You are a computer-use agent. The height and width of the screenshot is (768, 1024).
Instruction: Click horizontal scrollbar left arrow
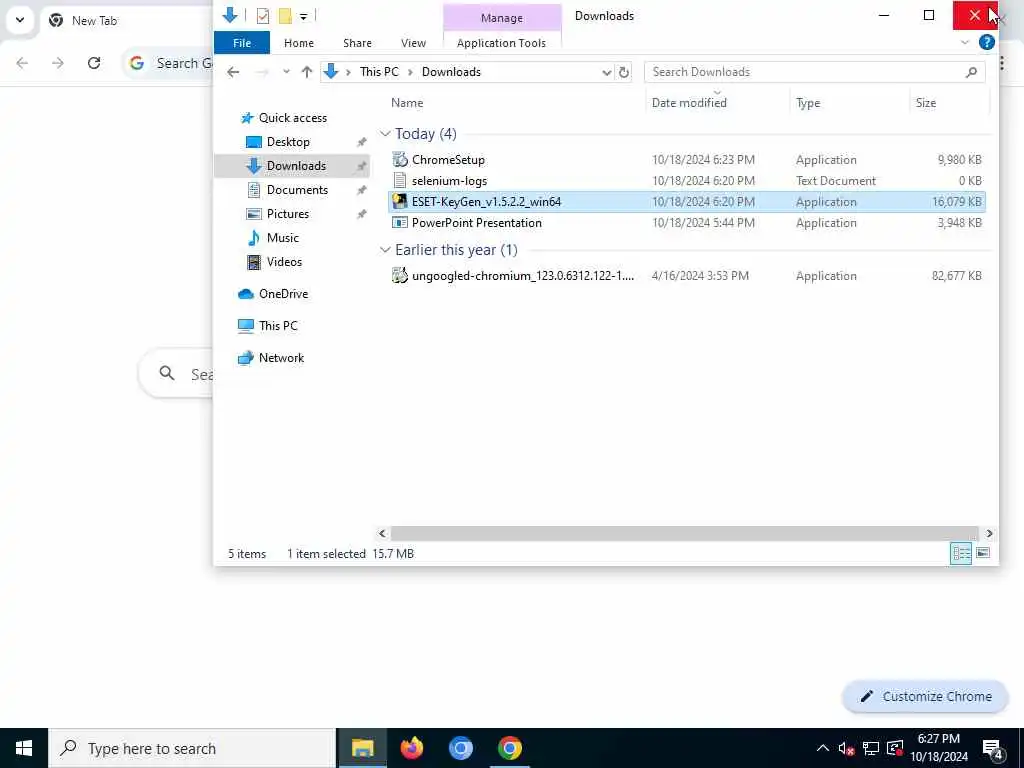pyautogui.click(x=382, y=534)
